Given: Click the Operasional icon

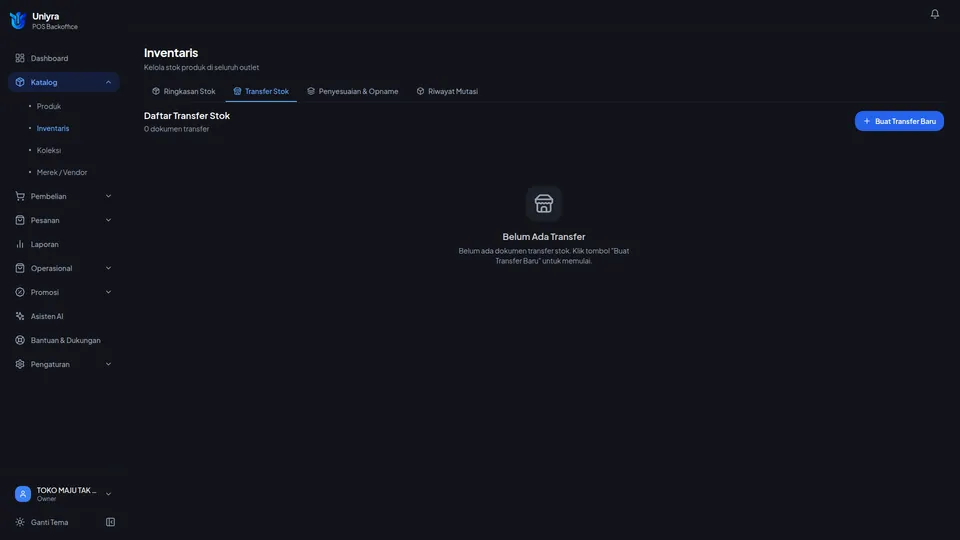Looking at the screenshot, I should [20, 268].
